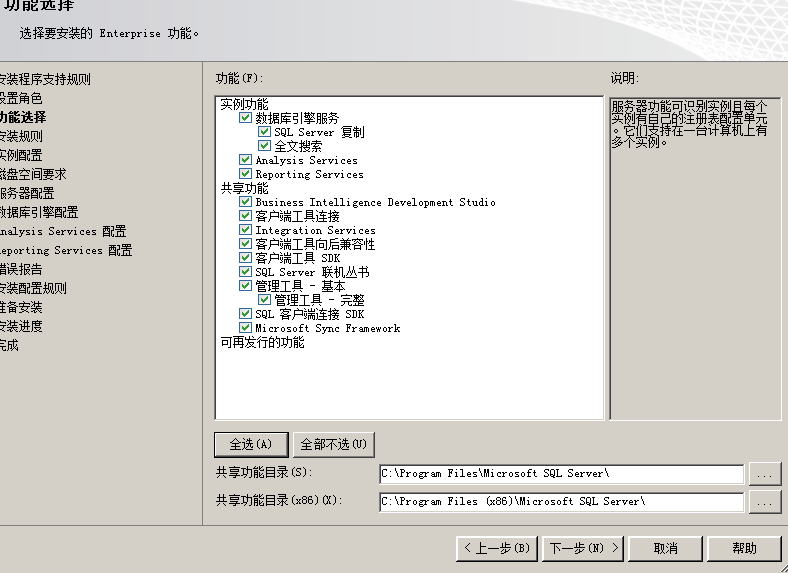Select 共享功能 heading in feature tree
The image size is (788, 573).
(x=245, y=188)
